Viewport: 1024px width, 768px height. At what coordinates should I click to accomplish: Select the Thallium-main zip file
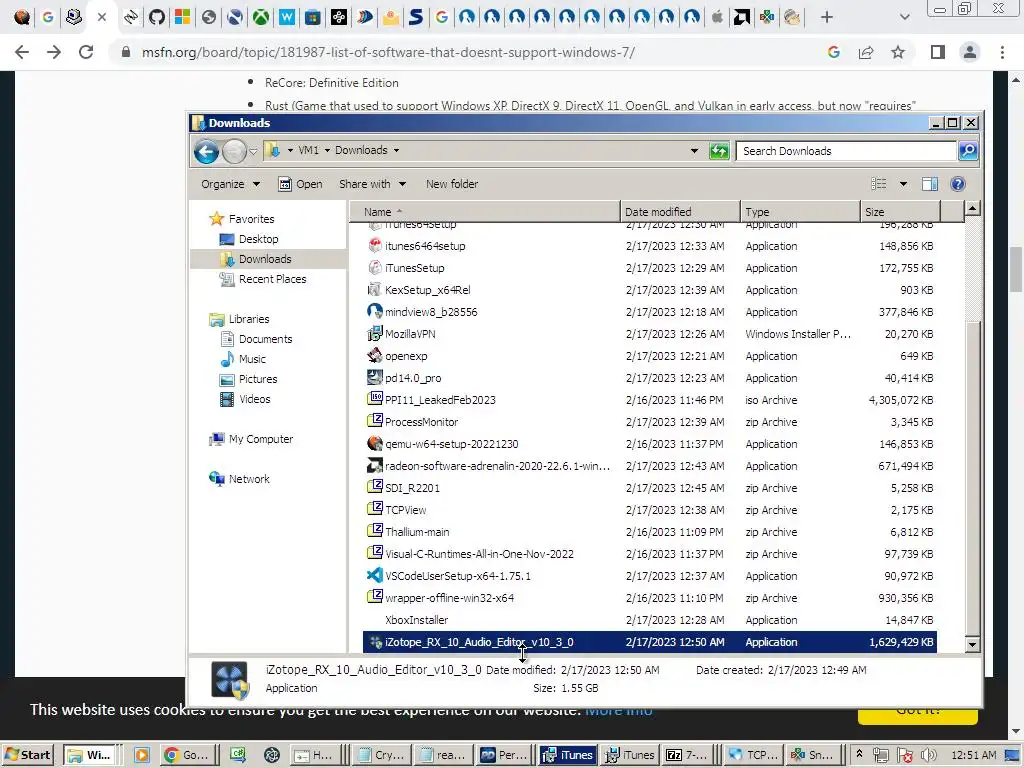click(417, 532)
